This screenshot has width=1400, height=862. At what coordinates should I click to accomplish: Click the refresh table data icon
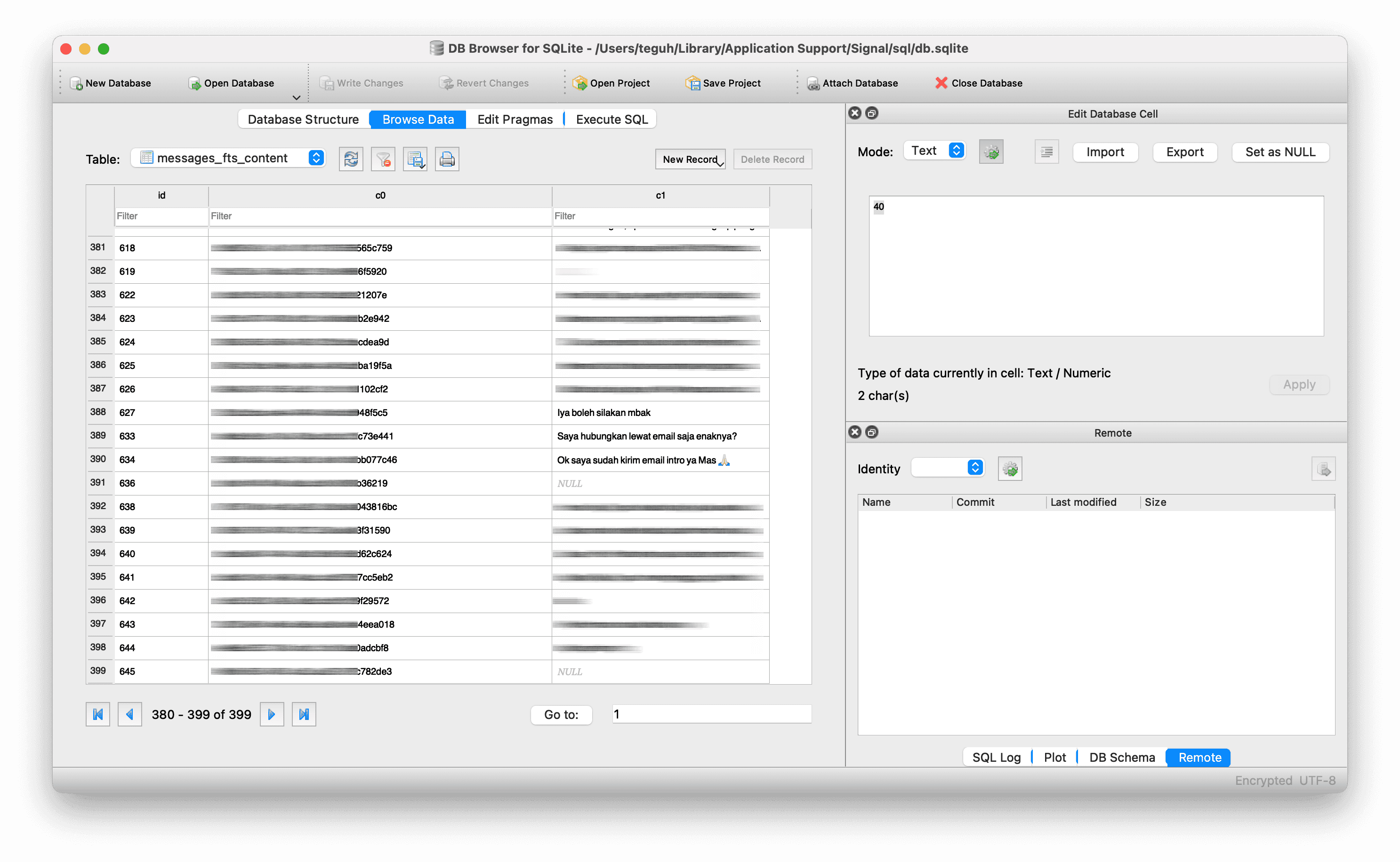pos(351,159)
